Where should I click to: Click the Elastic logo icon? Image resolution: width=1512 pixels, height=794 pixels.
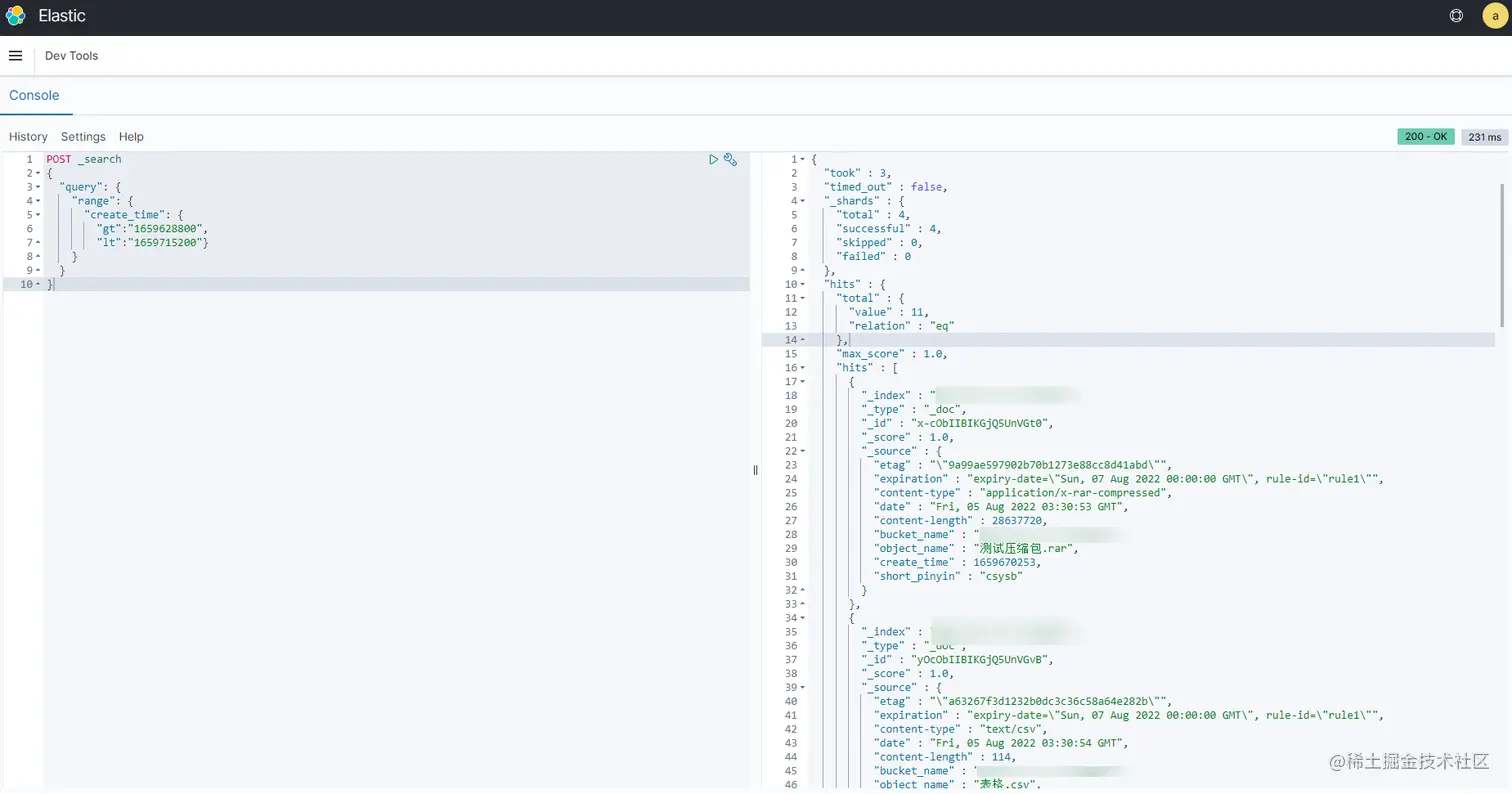[x=15, y=16]
